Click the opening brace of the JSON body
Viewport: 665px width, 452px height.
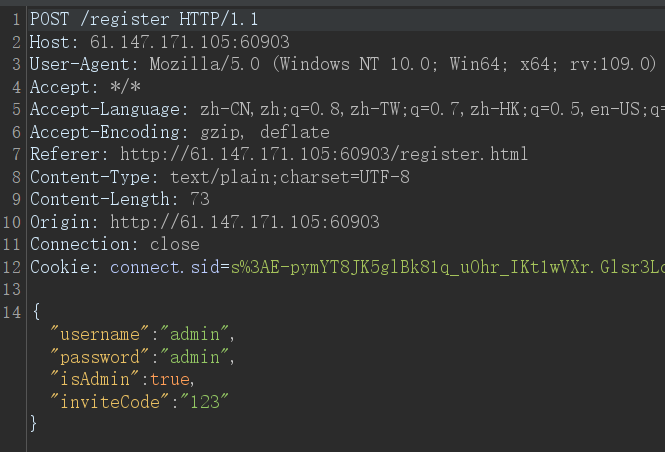pyautogui.click(x=36, y=312)
